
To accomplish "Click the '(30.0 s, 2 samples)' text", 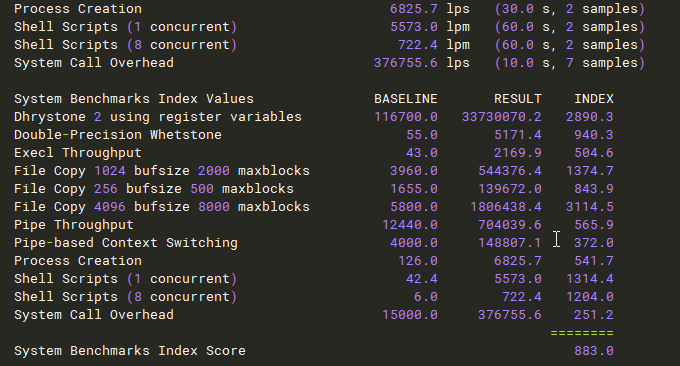I will click(x=570, y=9).
